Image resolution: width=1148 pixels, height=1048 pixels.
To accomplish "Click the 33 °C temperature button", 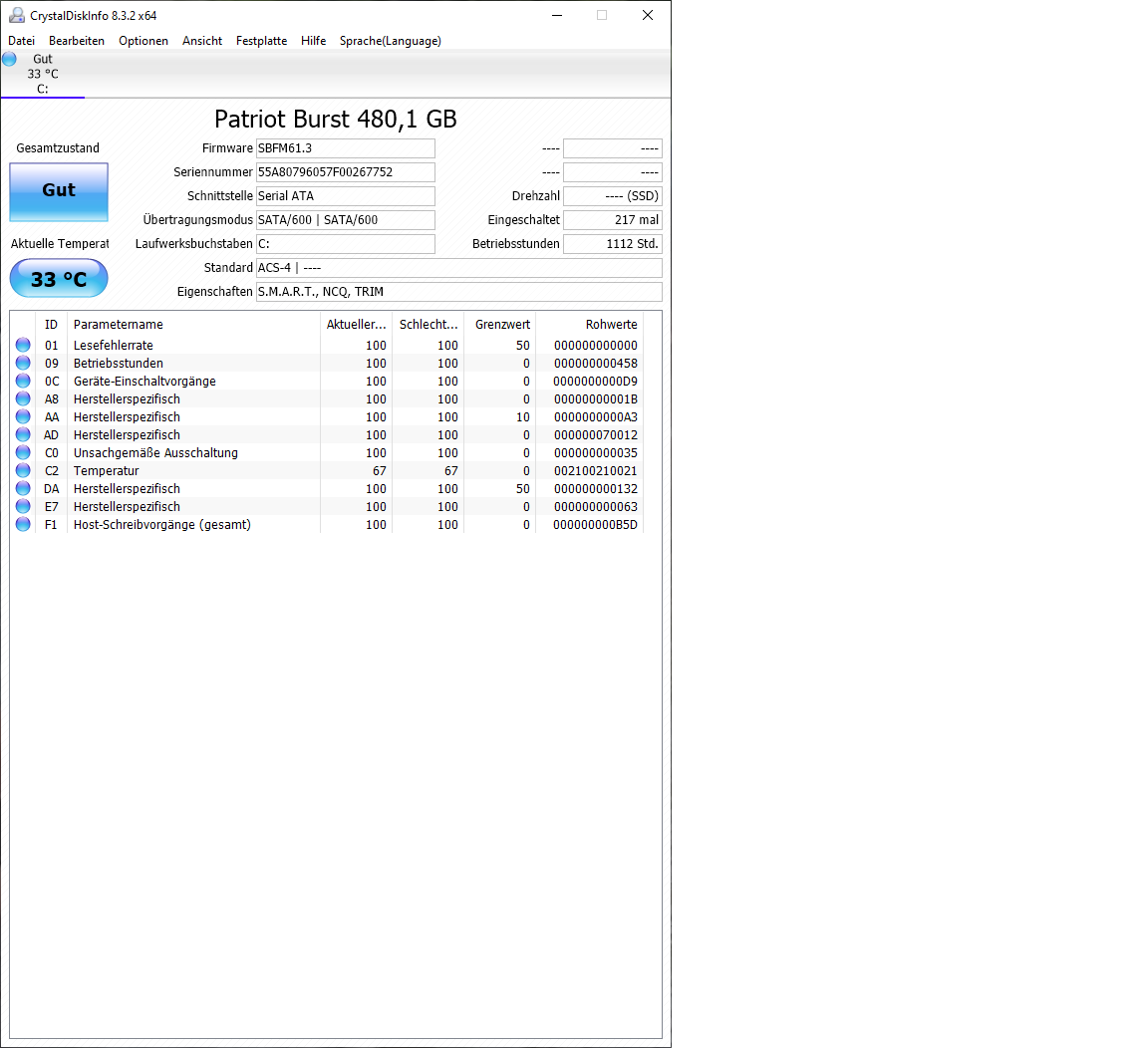I will point(59,279).
